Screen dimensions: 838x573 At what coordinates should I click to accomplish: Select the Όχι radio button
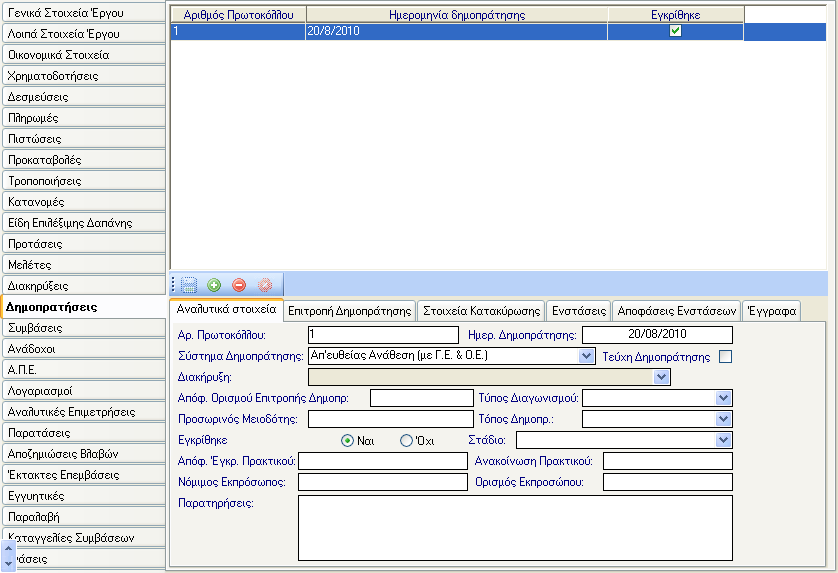coord(406,440)
